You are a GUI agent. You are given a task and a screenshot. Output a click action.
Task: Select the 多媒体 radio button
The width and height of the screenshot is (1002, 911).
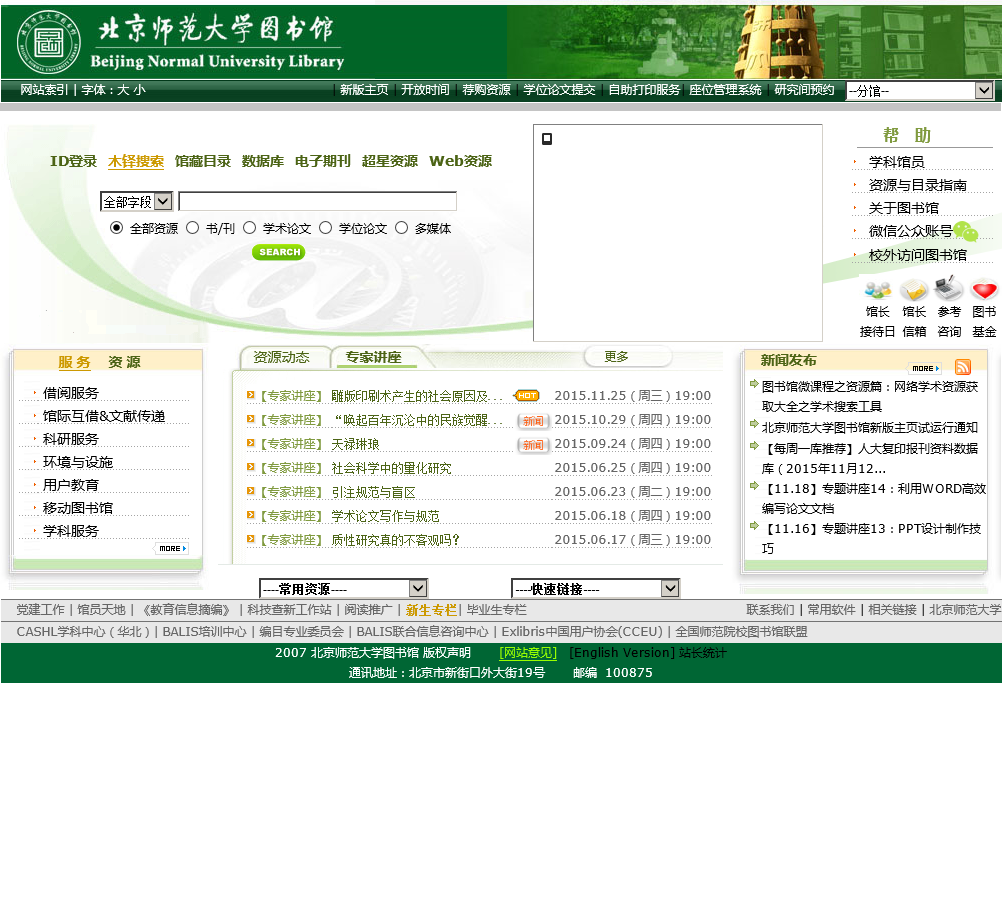pyautogui.click(x=401, y=228)
